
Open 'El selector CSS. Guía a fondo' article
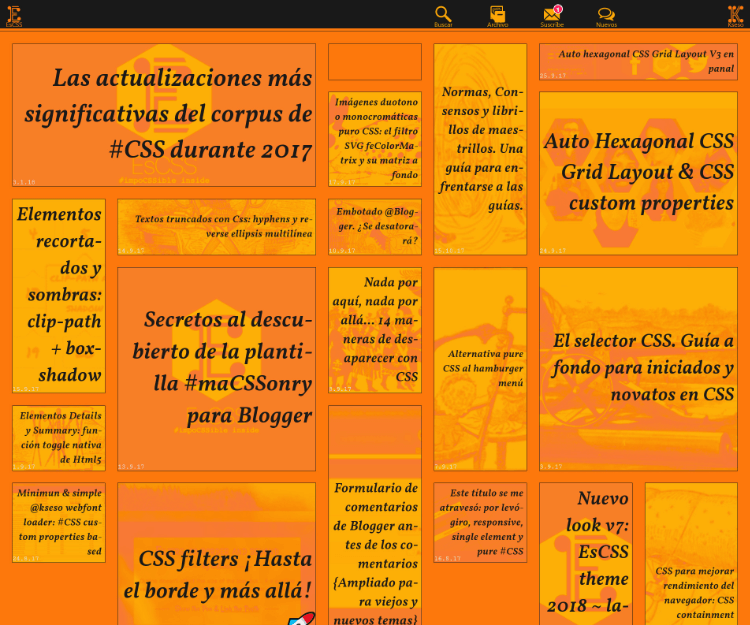click(638, 367)
